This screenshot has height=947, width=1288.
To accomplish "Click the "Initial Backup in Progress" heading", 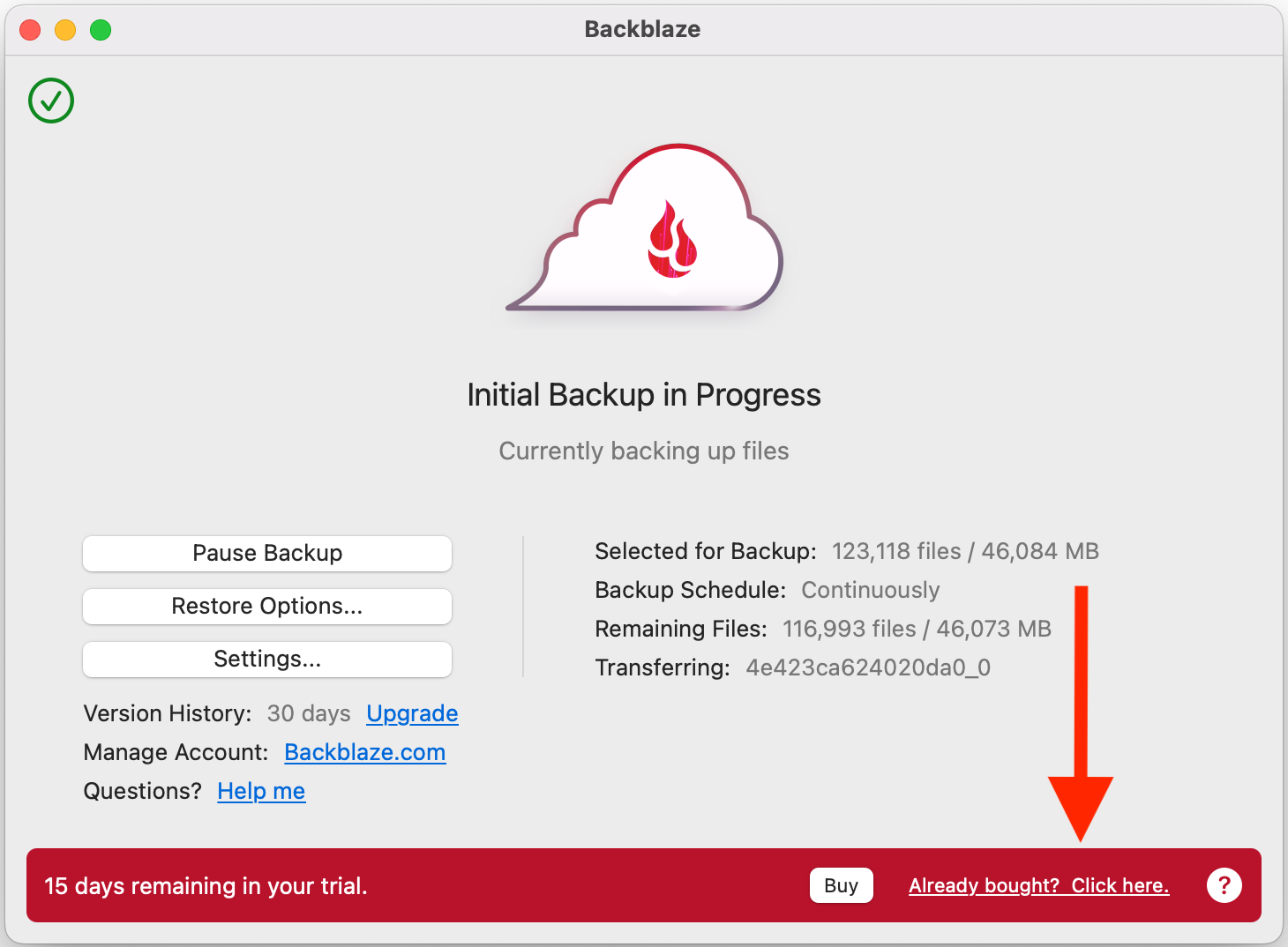I will tap(644, 395).
